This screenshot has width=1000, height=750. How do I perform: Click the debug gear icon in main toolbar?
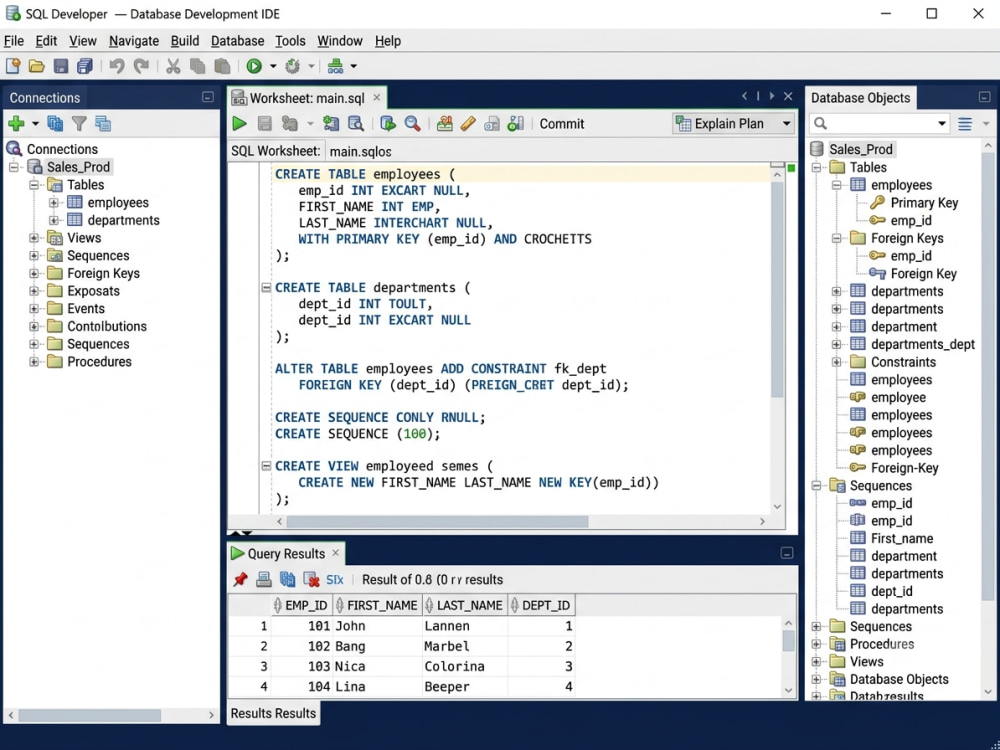[293, 66]
